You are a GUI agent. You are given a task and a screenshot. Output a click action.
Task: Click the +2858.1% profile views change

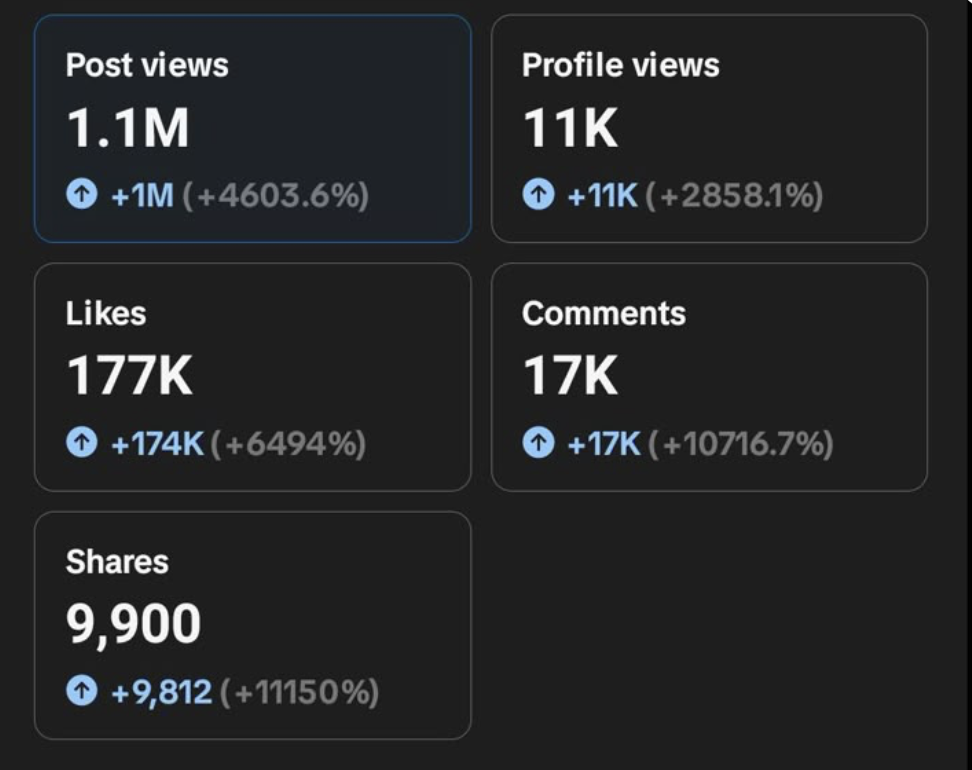pyautogui.click(x=735, y=195)
